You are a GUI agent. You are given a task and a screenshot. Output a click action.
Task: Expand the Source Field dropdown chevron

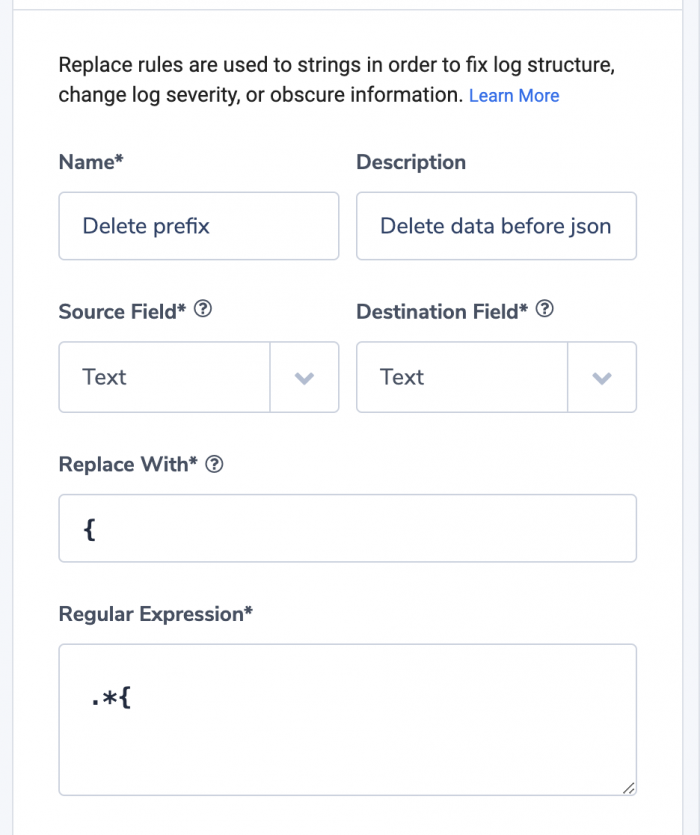(304, 378)
